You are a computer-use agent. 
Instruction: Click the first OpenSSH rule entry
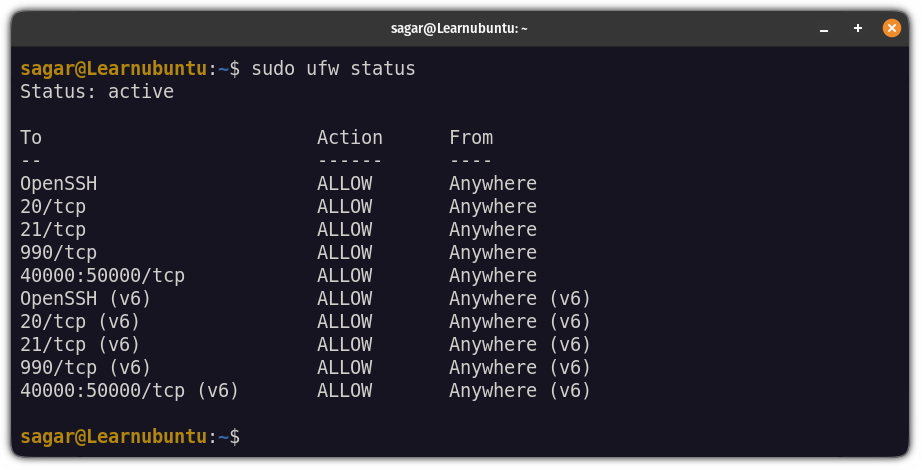tap(59, 184)
